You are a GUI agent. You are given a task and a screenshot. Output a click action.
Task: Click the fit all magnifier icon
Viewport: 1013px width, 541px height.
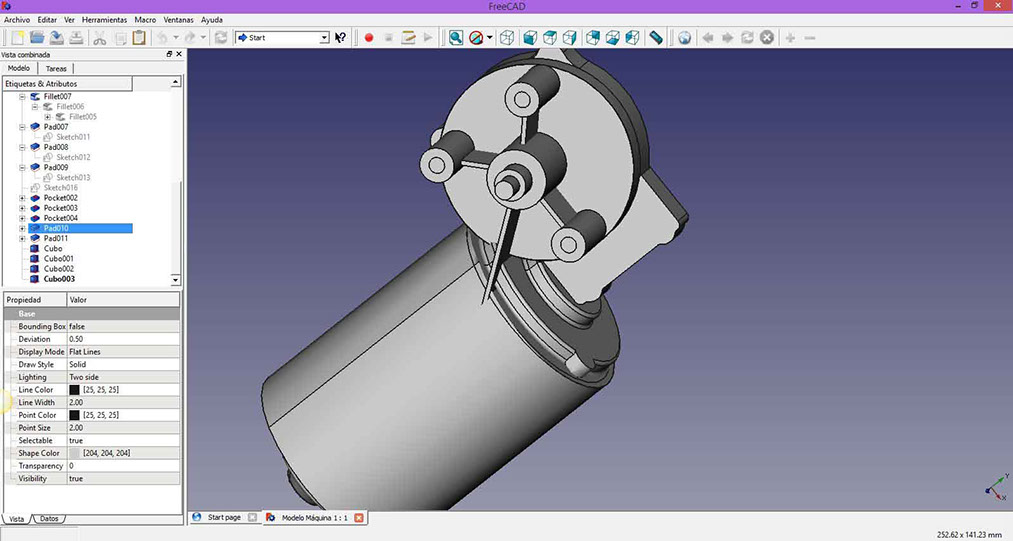456,37
